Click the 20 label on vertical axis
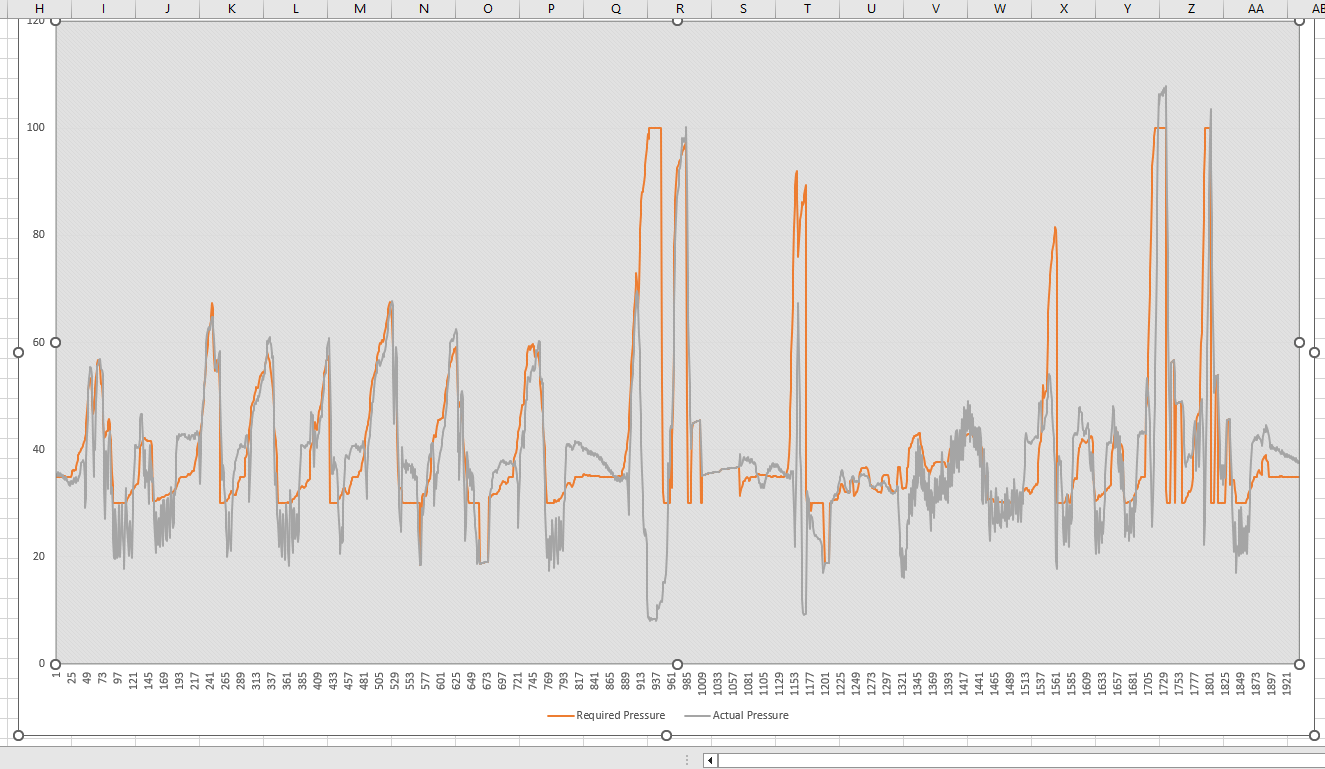Screen dimensions: 1325x769 pos(38,556)
